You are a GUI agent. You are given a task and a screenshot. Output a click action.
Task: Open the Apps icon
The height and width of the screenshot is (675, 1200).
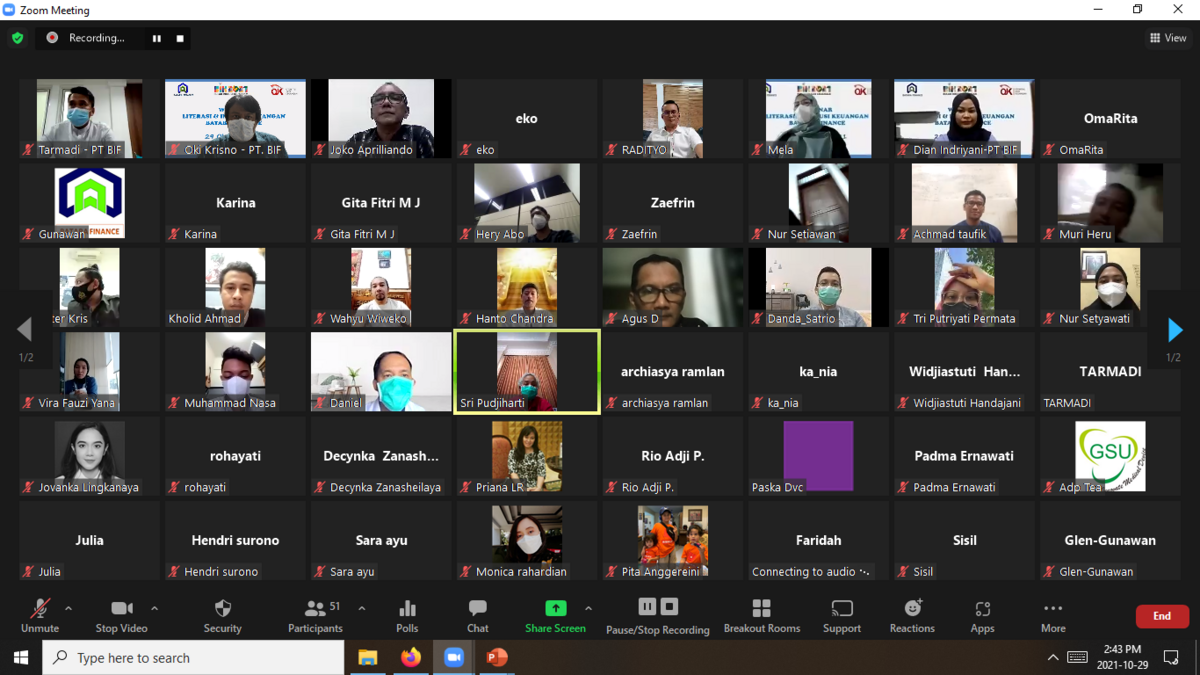coord(982,615)
